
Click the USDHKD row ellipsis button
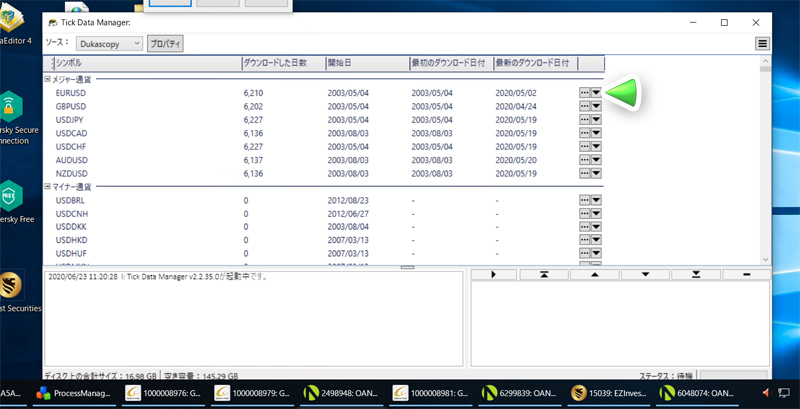585,240
